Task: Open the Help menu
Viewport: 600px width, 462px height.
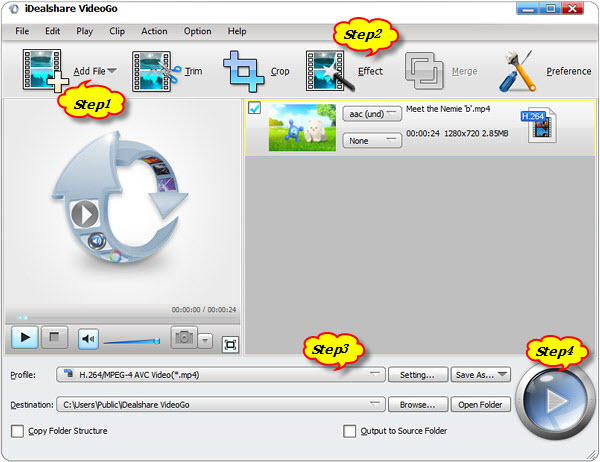Action: pos(237,31)
